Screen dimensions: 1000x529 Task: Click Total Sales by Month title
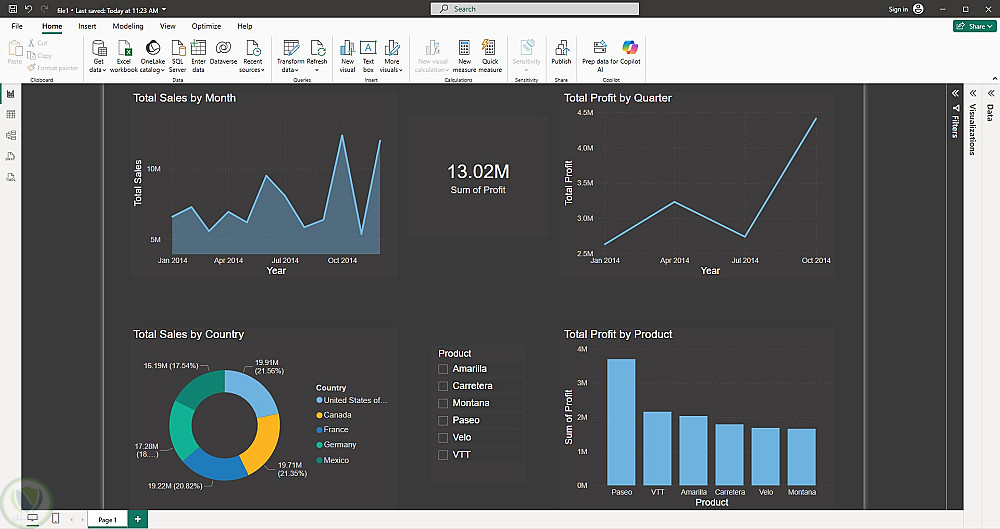pos(184,98)
